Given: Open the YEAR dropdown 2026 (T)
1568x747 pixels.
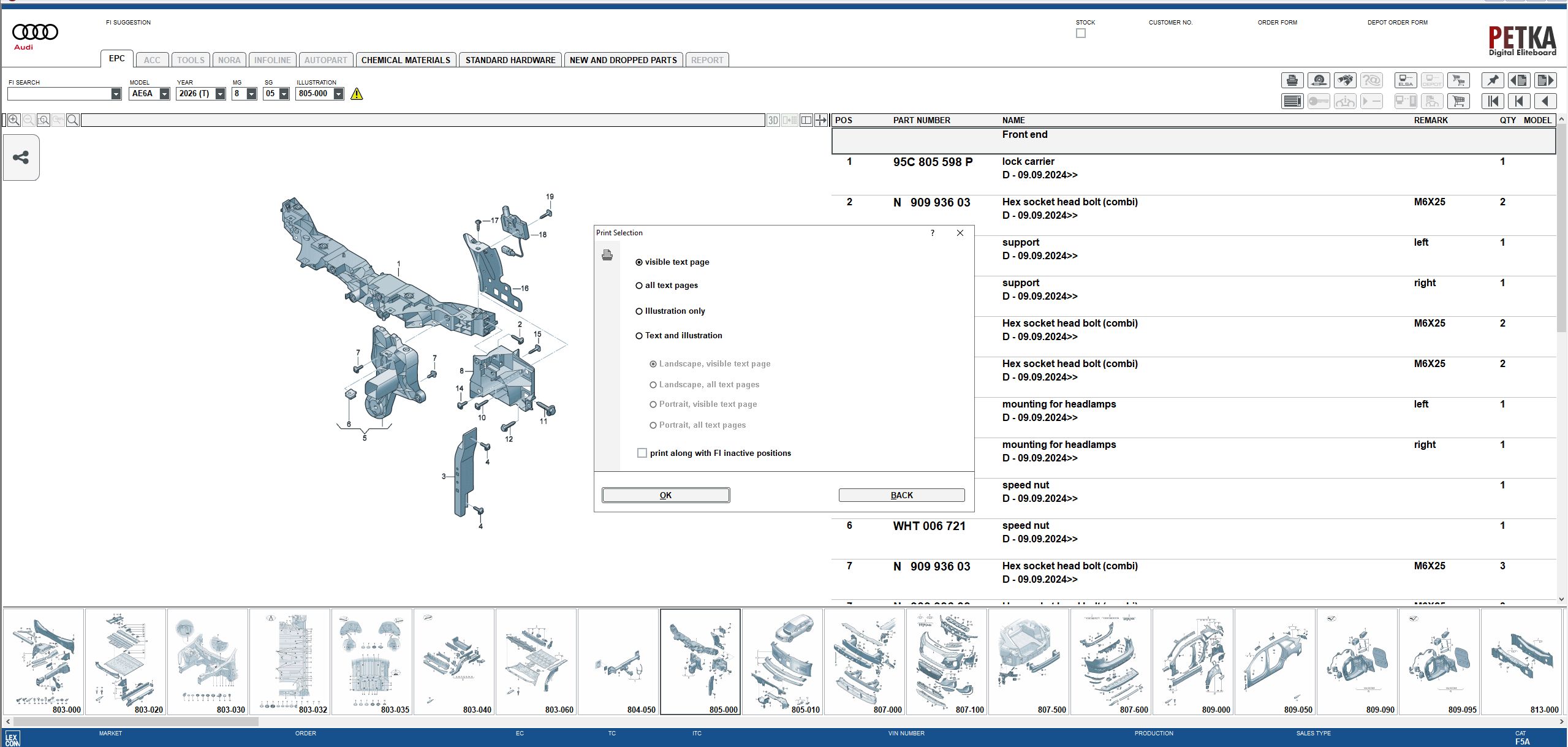Looking at the screenshot, I should 220,94.
